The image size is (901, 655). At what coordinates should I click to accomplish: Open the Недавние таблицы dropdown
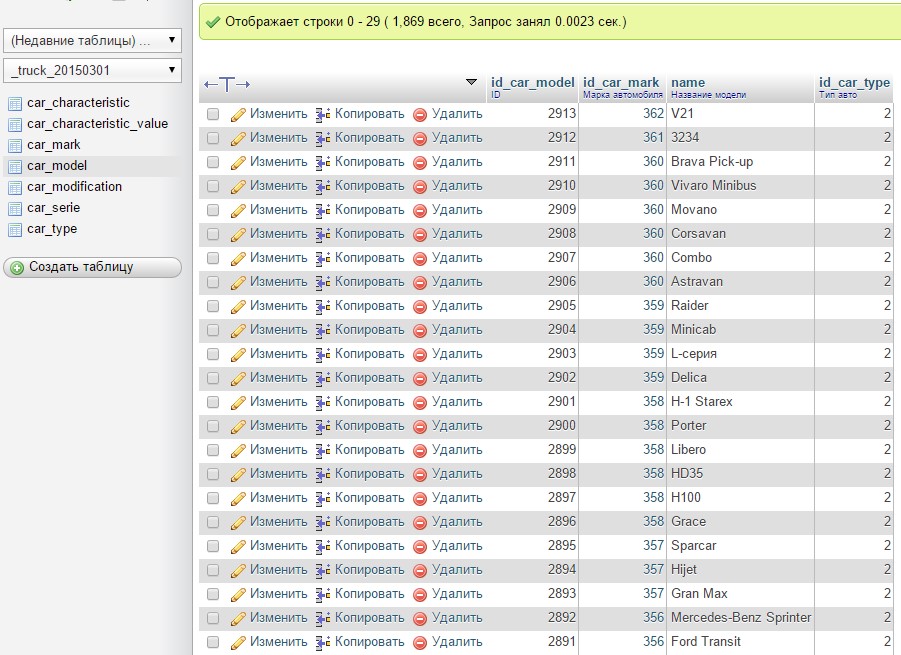93,40
